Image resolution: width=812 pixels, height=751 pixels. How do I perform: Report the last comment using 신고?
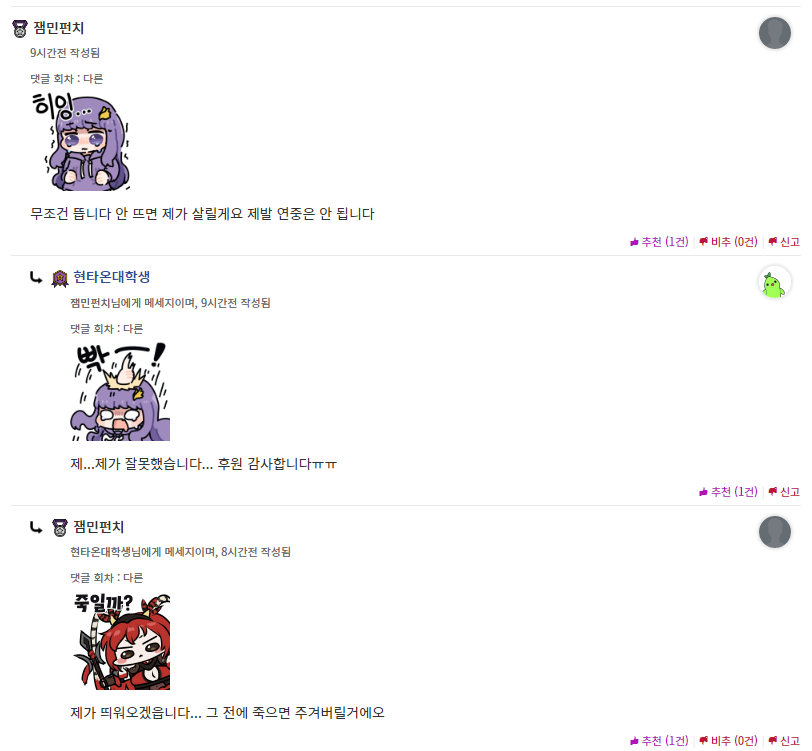pos(784,741)
